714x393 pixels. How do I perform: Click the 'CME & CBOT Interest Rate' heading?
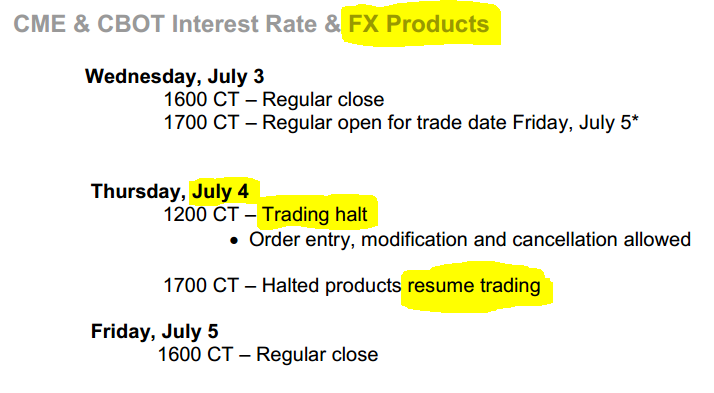tap(165, 24)
